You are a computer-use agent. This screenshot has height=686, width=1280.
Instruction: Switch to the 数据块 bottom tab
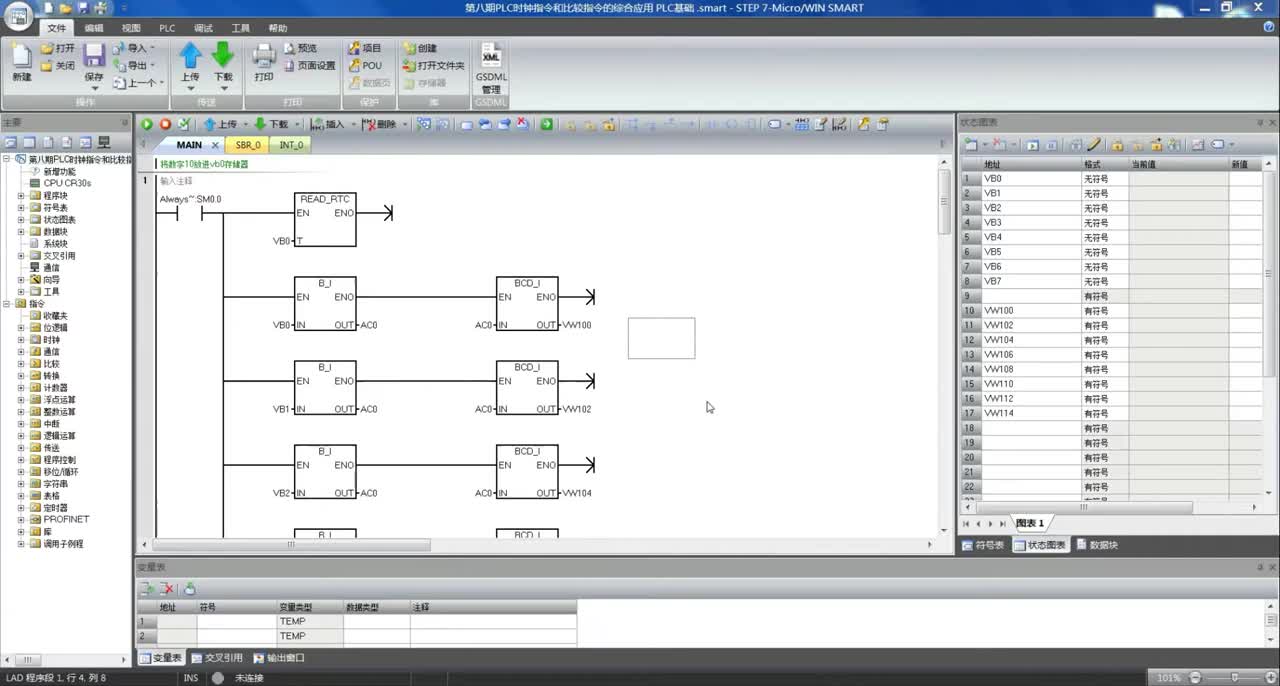coord(1097,545)
